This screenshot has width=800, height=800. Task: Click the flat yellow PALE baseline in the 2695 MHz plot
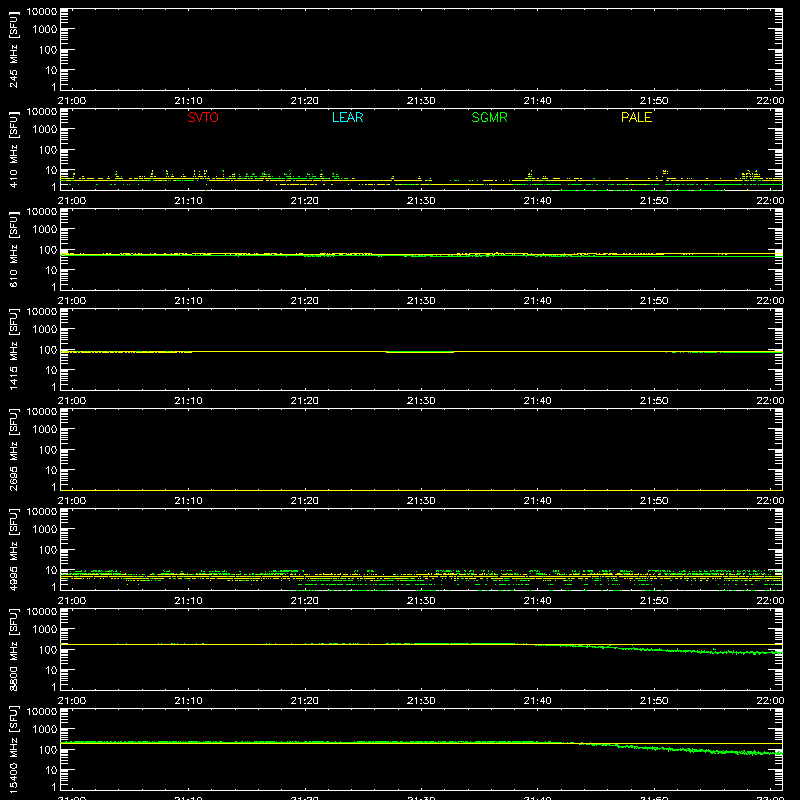pos(421,490)
